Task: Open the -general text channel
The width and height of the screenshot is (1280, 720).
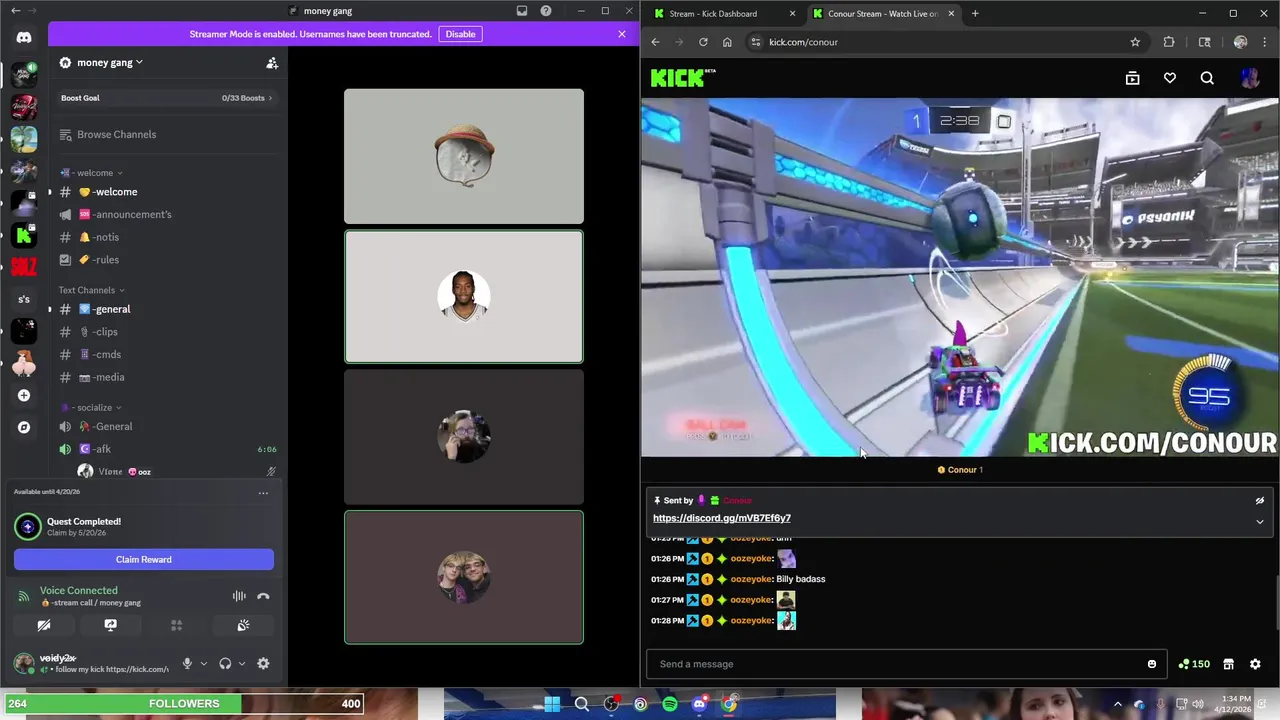Action: [x=167, y=309]
